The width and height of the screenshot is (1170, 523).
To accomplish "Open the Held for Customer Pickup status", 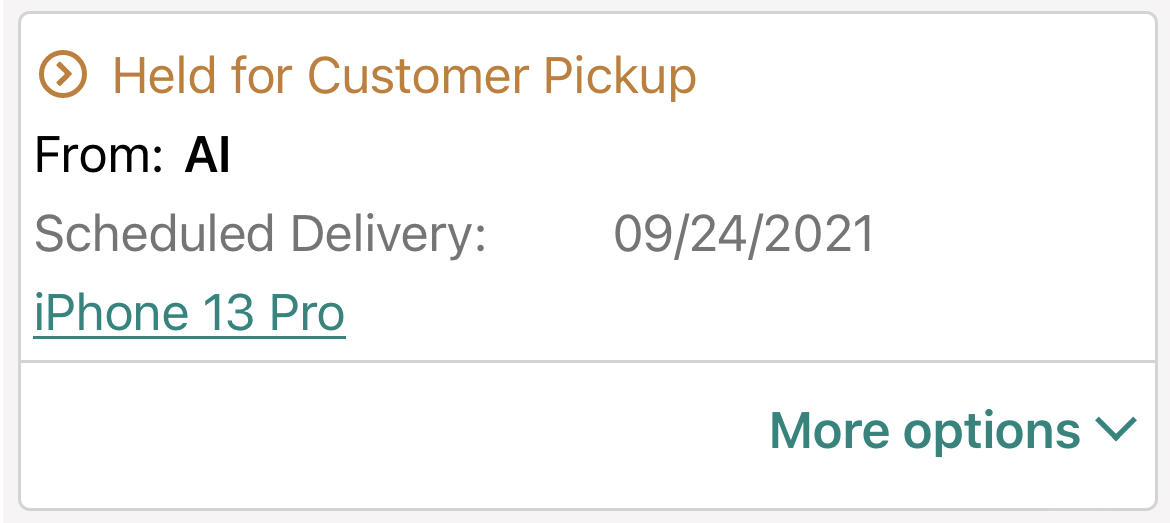I will [x=403, y=76].
